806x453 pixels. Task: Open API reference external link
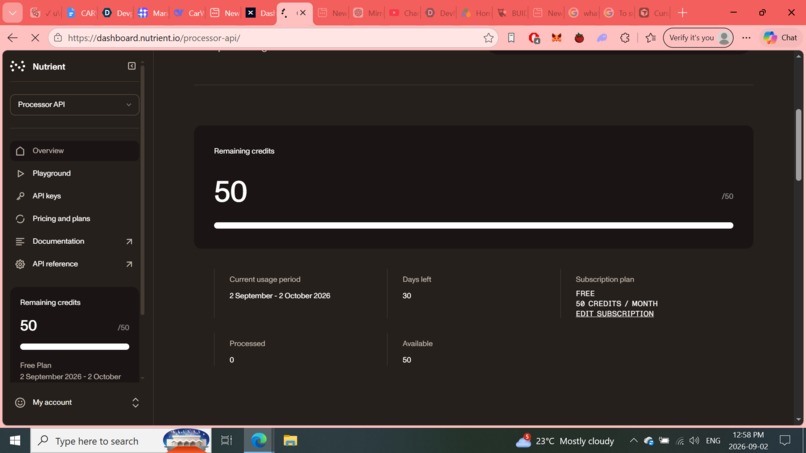[x=75, y=264]
